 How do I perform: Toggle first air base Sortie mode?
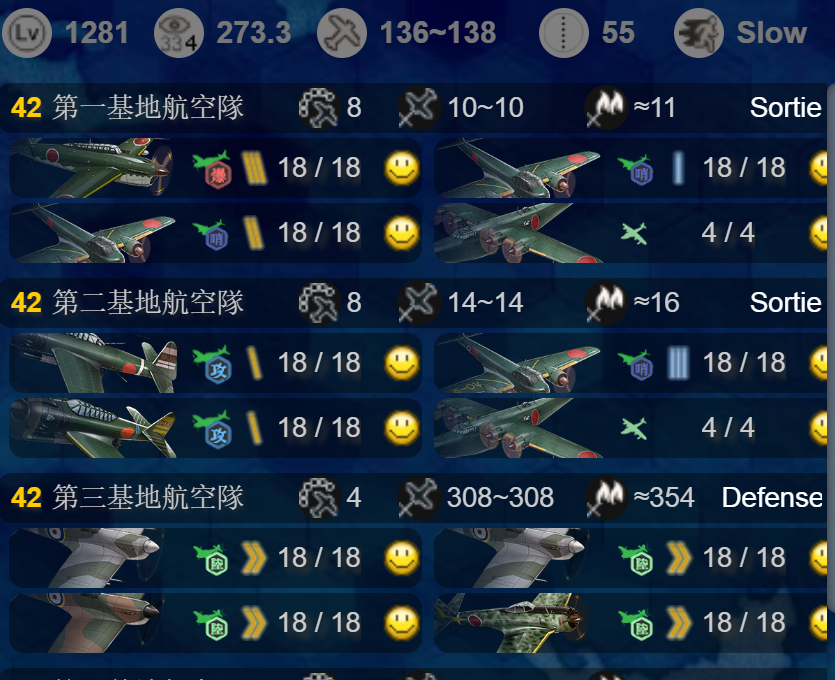click(785, 108)
